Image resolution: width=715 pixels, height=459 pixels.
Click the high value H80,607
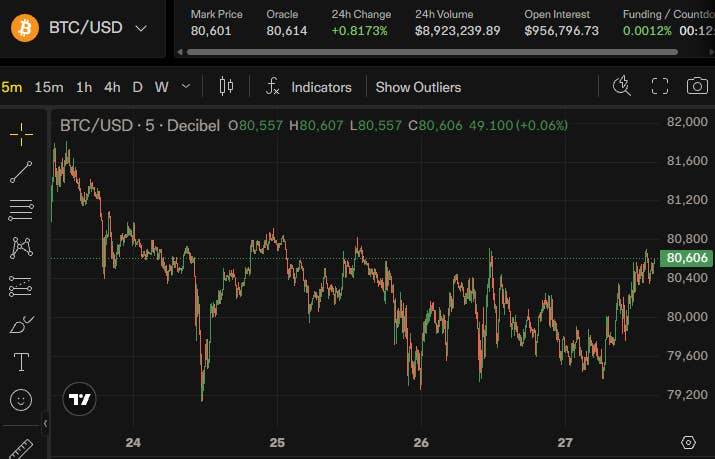coord(316,125)
